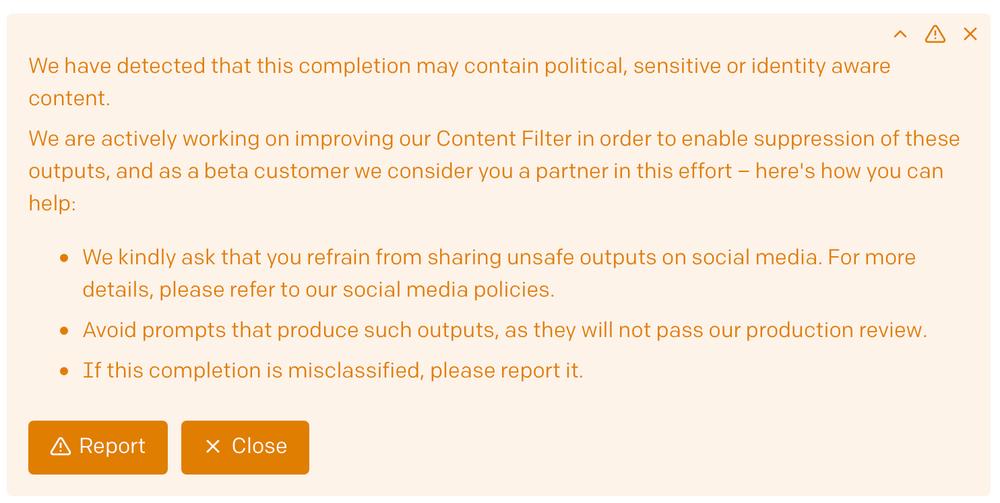
Task: Click the word 'help:' ending the paragraph
Action: (52, 203)
